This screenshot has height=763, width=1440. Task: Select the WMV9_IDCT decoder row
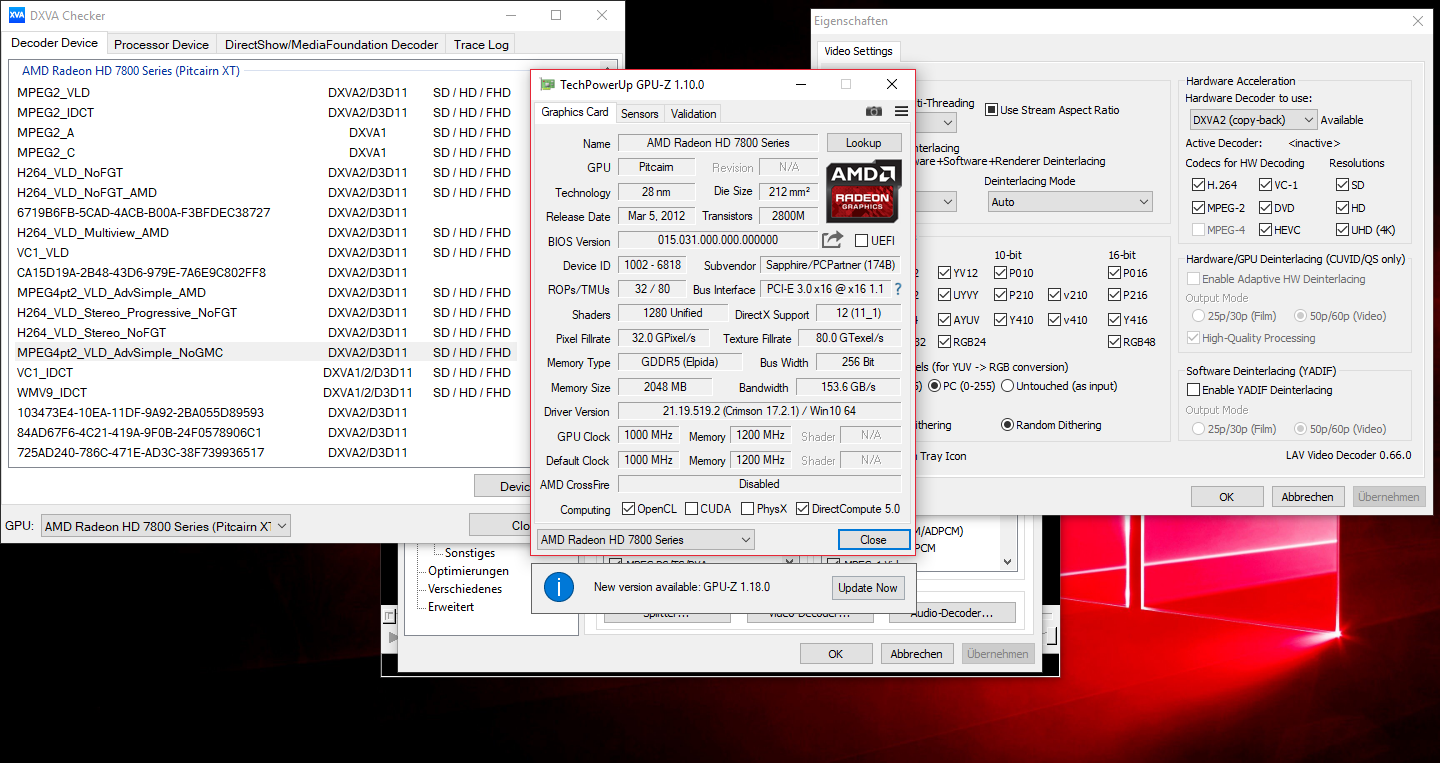tap(268, 392)
